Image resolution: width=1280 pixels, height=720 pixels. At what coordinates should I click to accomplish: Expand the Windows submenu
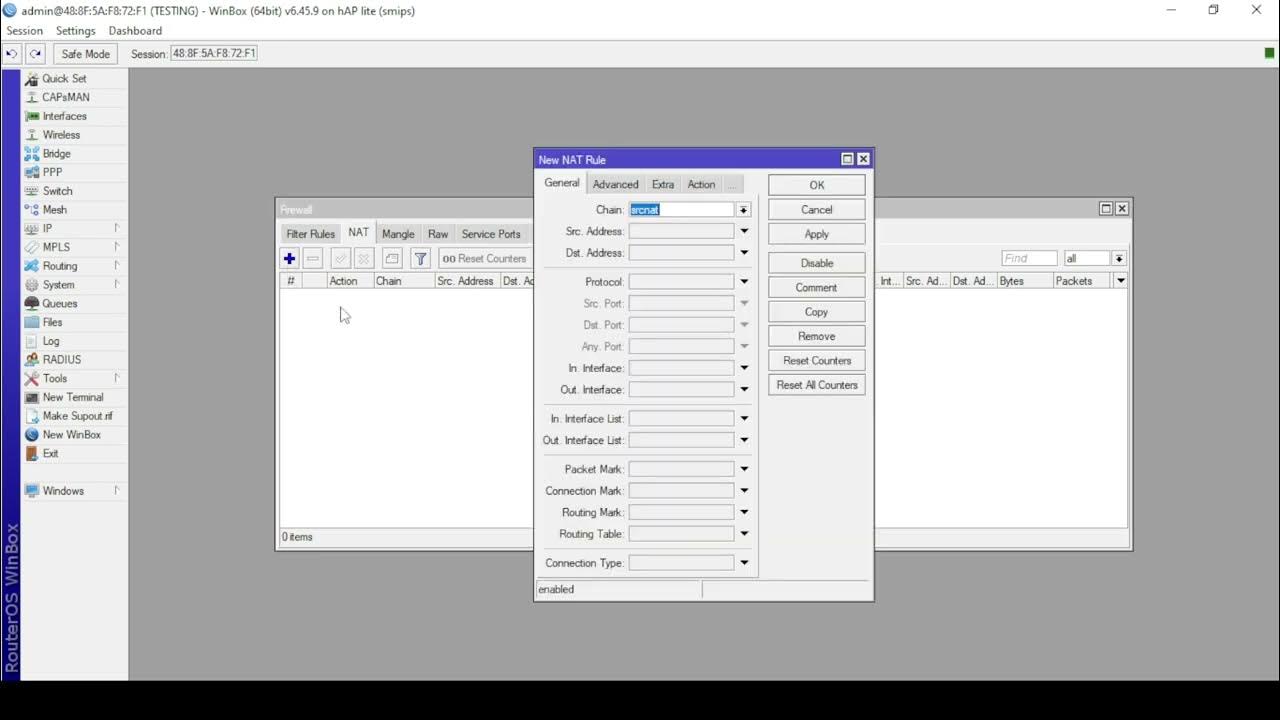pyautogui.click(x=117, y=491)
